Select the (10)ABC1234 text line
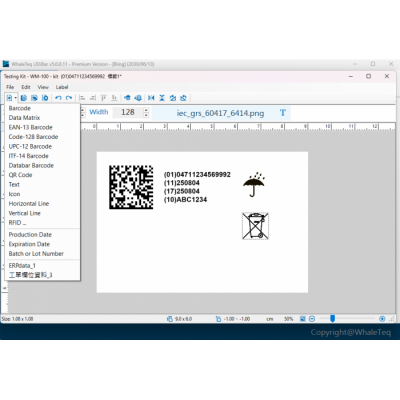This screenshot has height=400, width=400. point(185,200)
